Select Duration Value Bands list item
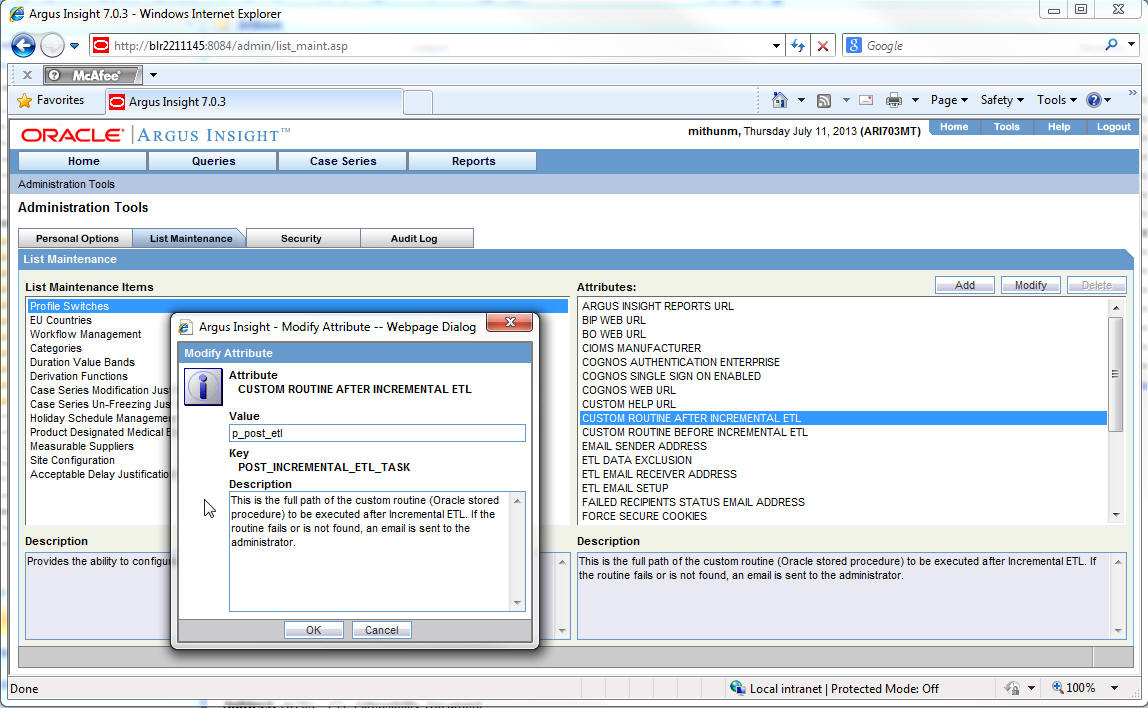The width and height of the screenshot is (1148, 708). (x=82, y=362)
